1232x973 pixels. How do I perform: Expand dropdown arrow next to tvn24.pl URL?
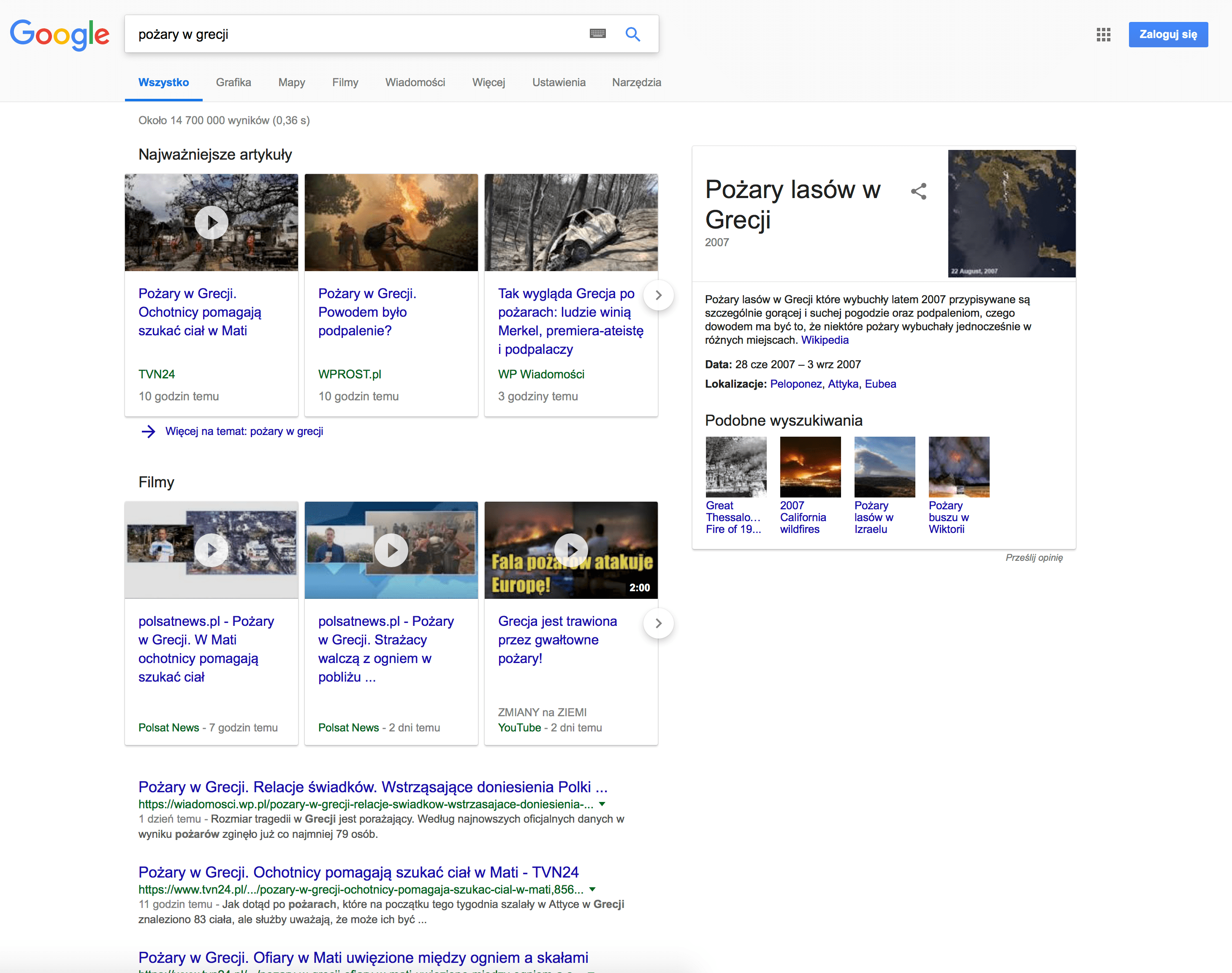coord(592,889)
